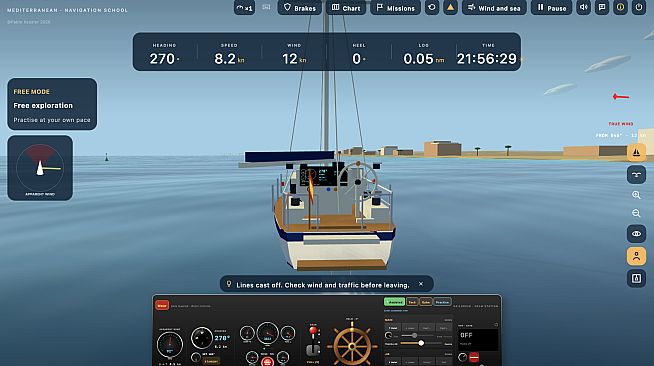Click the red stop button below RPM gauge
The height and width of the screenshot is (366, 654).
tap(267, 362)
